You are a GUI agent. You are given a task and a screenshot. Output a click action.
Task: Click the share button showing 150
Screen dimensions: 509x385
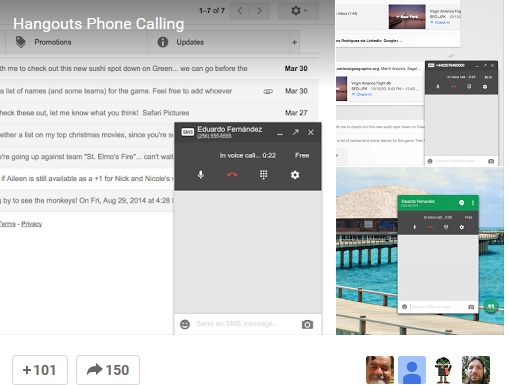click(108, 370)
